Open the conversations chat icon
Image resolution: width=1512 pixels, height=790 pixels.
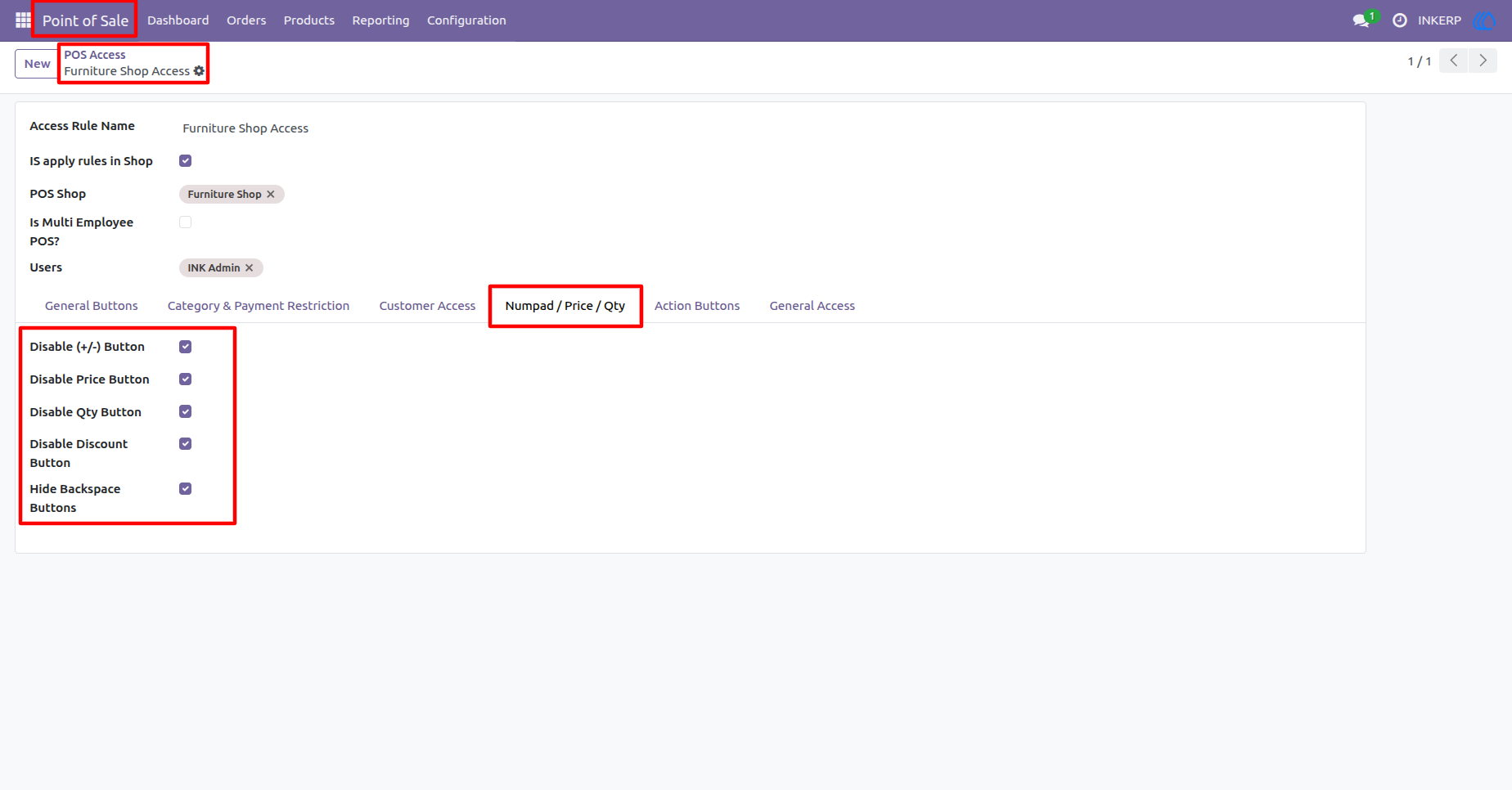click(1361, 20)
